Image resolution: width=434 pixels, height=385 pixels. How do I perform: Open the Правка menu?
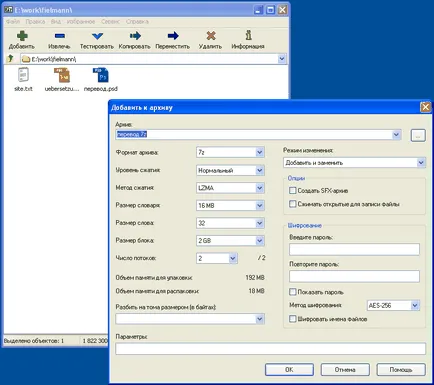[x=35, y=22]
